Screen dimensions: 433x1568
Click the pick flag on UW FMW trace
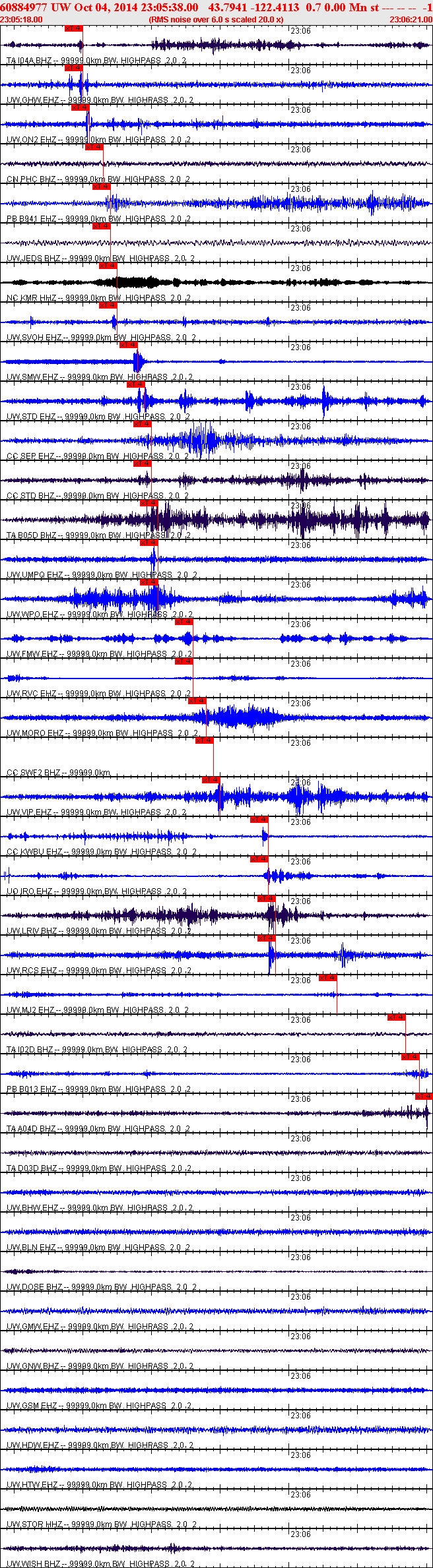[x=184, y=622]
